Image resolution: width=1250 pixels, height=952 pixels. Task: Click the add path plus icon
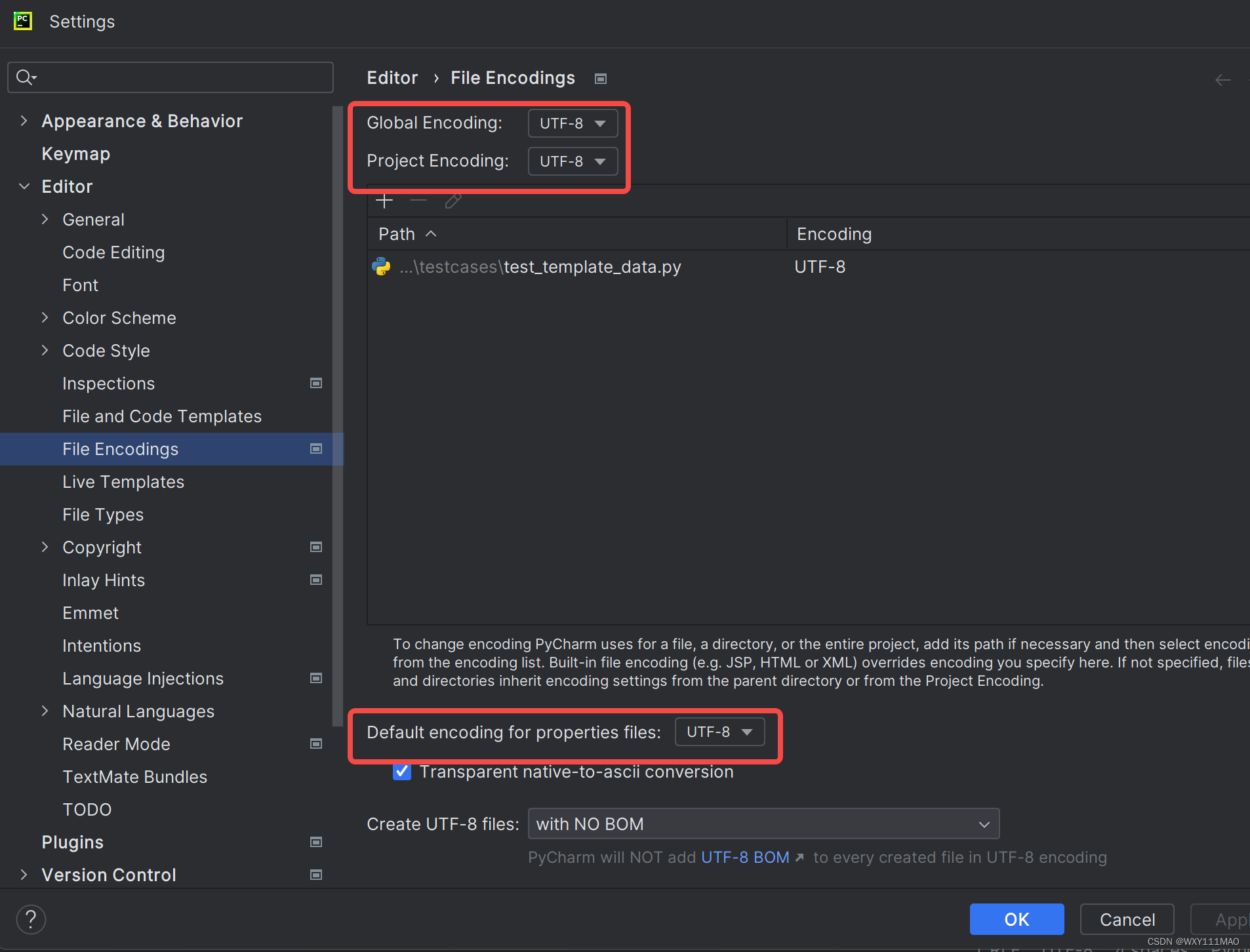pos(384,201)
